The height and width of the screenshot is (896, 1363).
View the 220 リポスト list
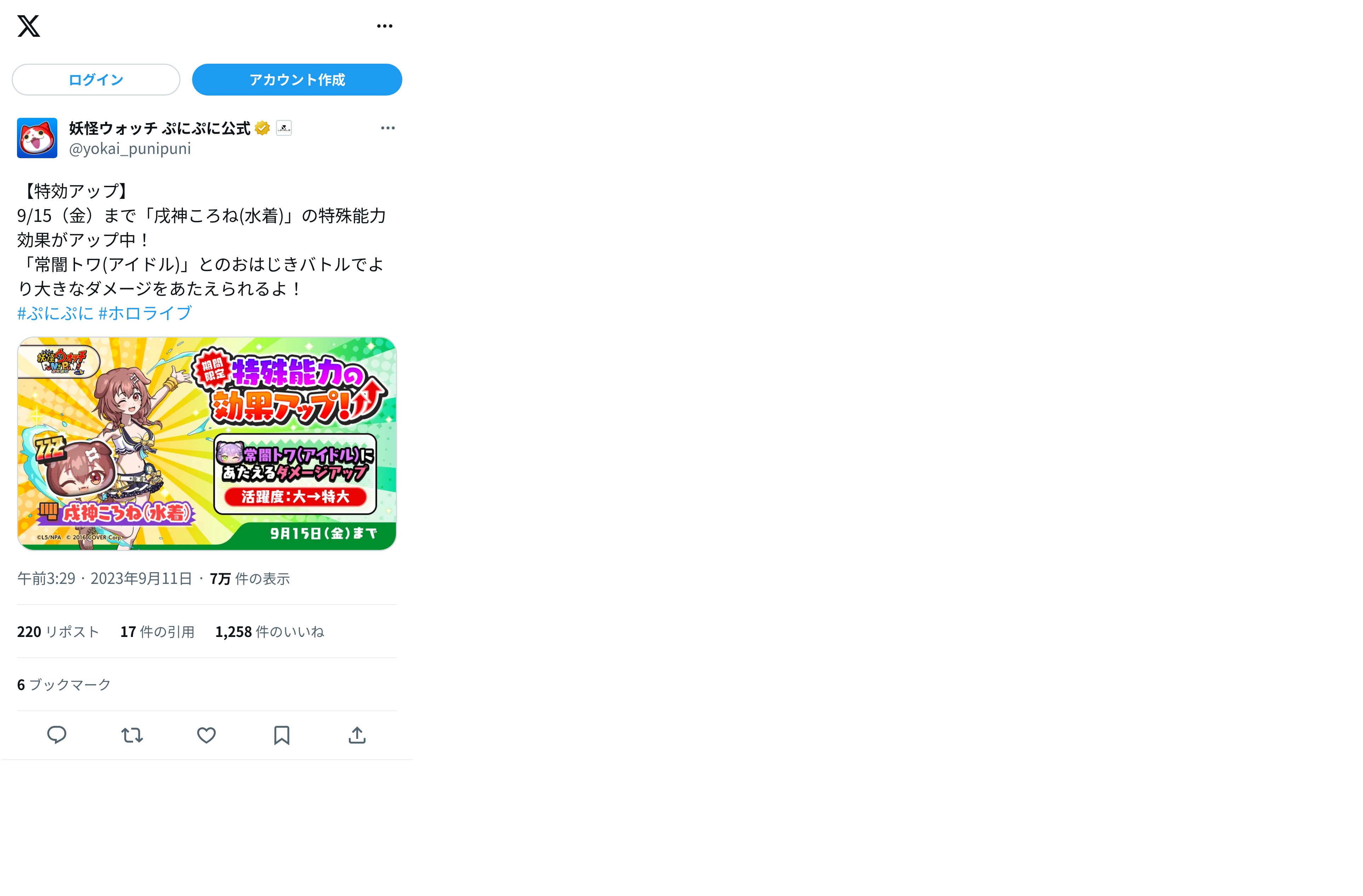point(58,631)
